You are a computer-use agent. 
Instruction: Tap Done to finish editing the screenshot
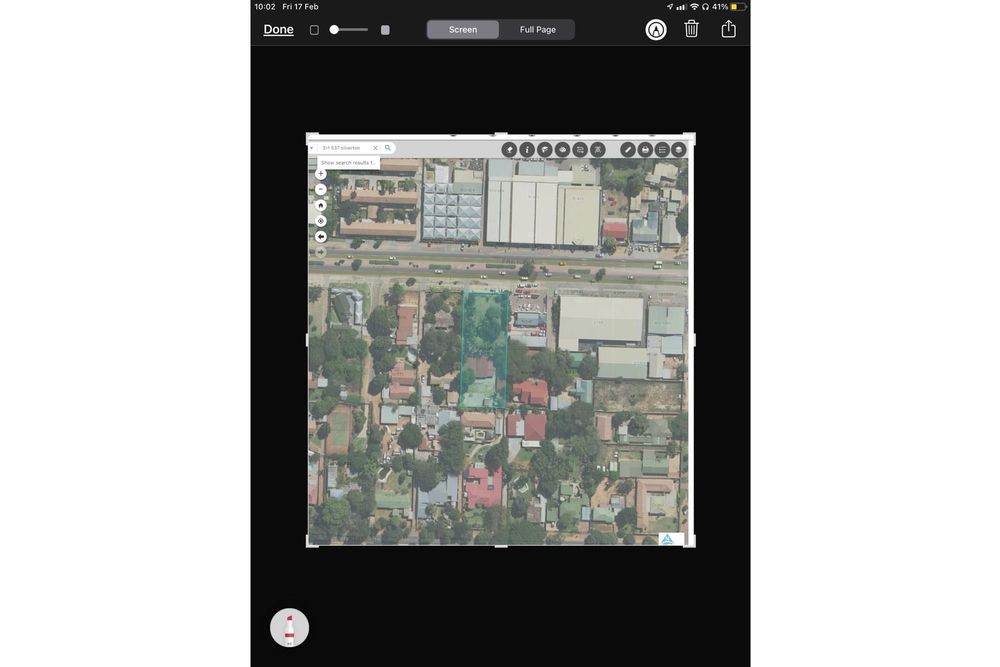click(x=278, y=30)
